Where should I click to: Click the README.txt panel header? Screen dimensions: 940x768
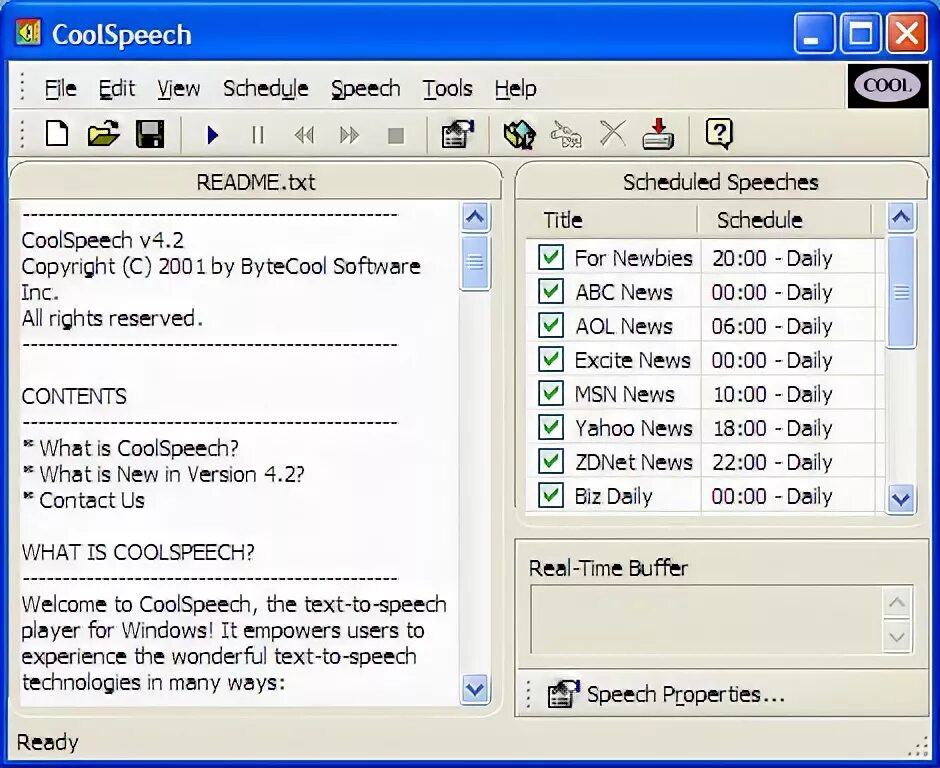(x=256, y=182)
